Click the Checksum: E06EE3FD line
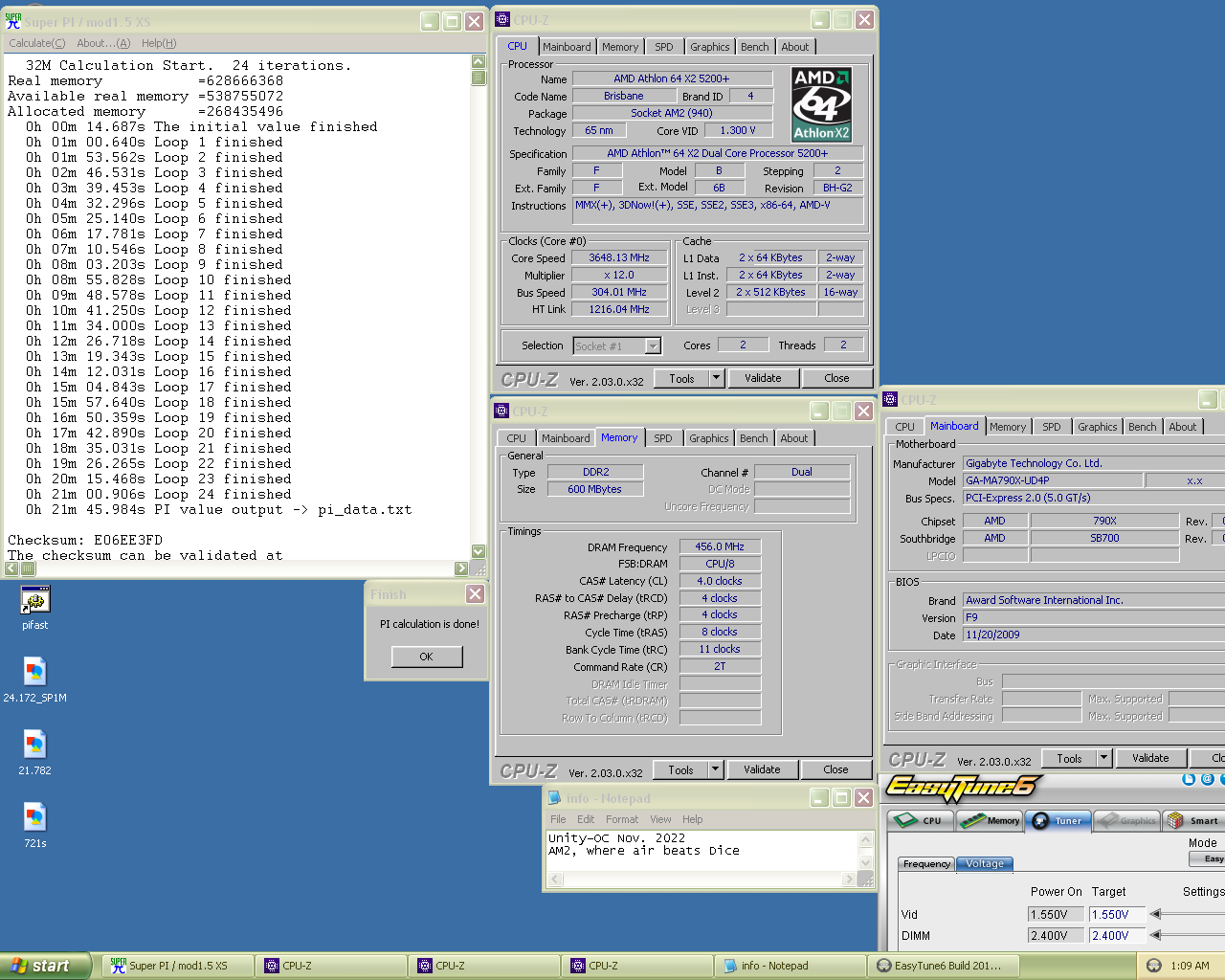Image resolution: width=1225 pixels, height=980 pixels. (85, 540)
